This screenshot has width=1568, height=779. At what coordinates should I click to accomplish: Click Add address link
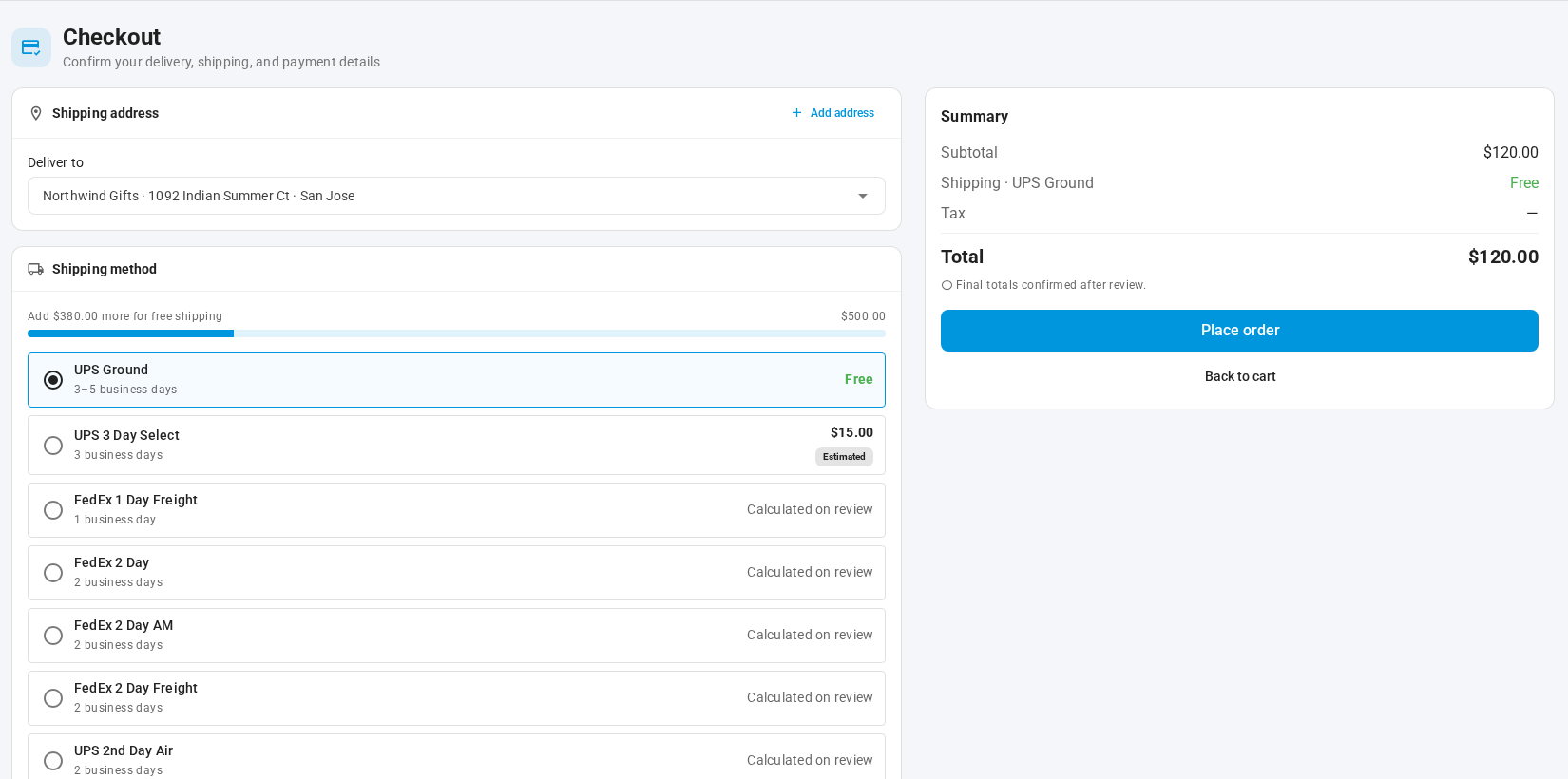click(832, 113)
